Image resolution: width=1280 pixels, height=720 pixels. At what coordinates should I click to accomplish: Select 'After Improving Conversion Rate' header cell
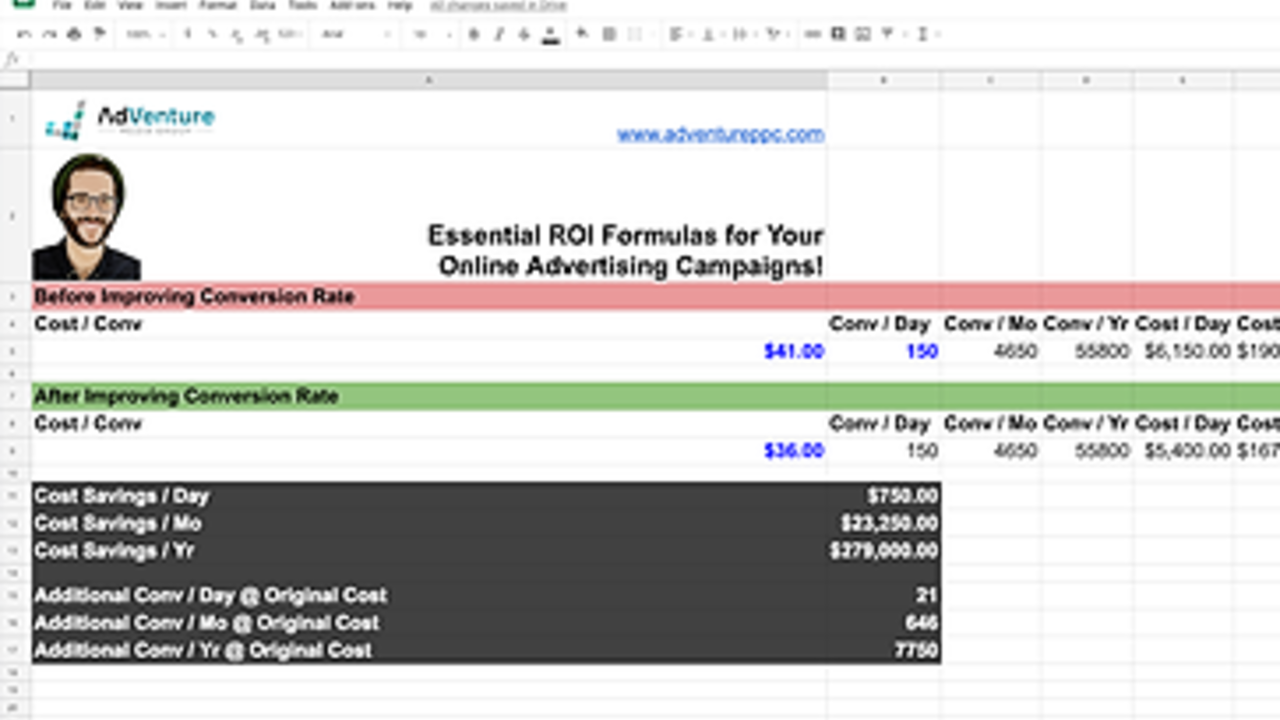coord(429,396)
